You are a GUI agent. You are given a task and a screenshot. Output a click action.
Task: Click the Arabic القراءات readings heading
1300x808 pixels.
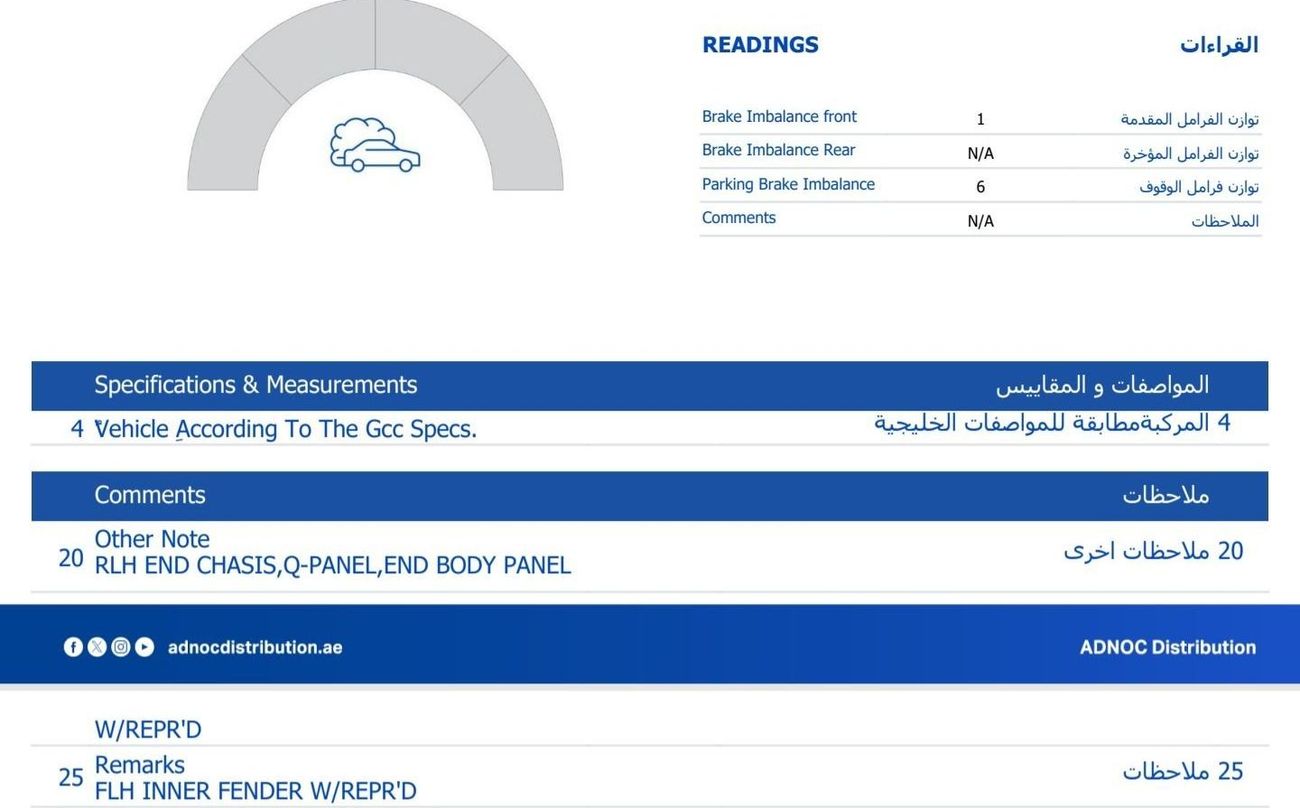[x=1218, y=45]
